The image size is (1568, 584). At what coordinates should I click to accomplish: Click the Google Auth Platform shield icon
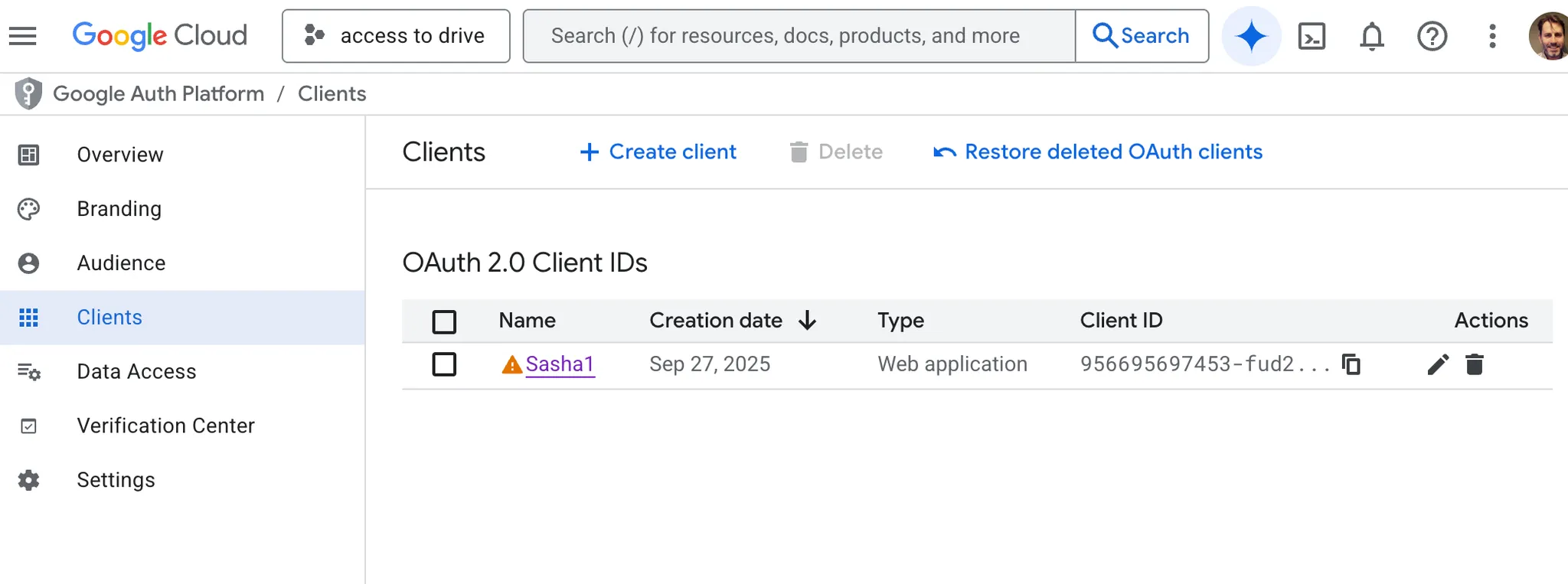tap(28, 93)
